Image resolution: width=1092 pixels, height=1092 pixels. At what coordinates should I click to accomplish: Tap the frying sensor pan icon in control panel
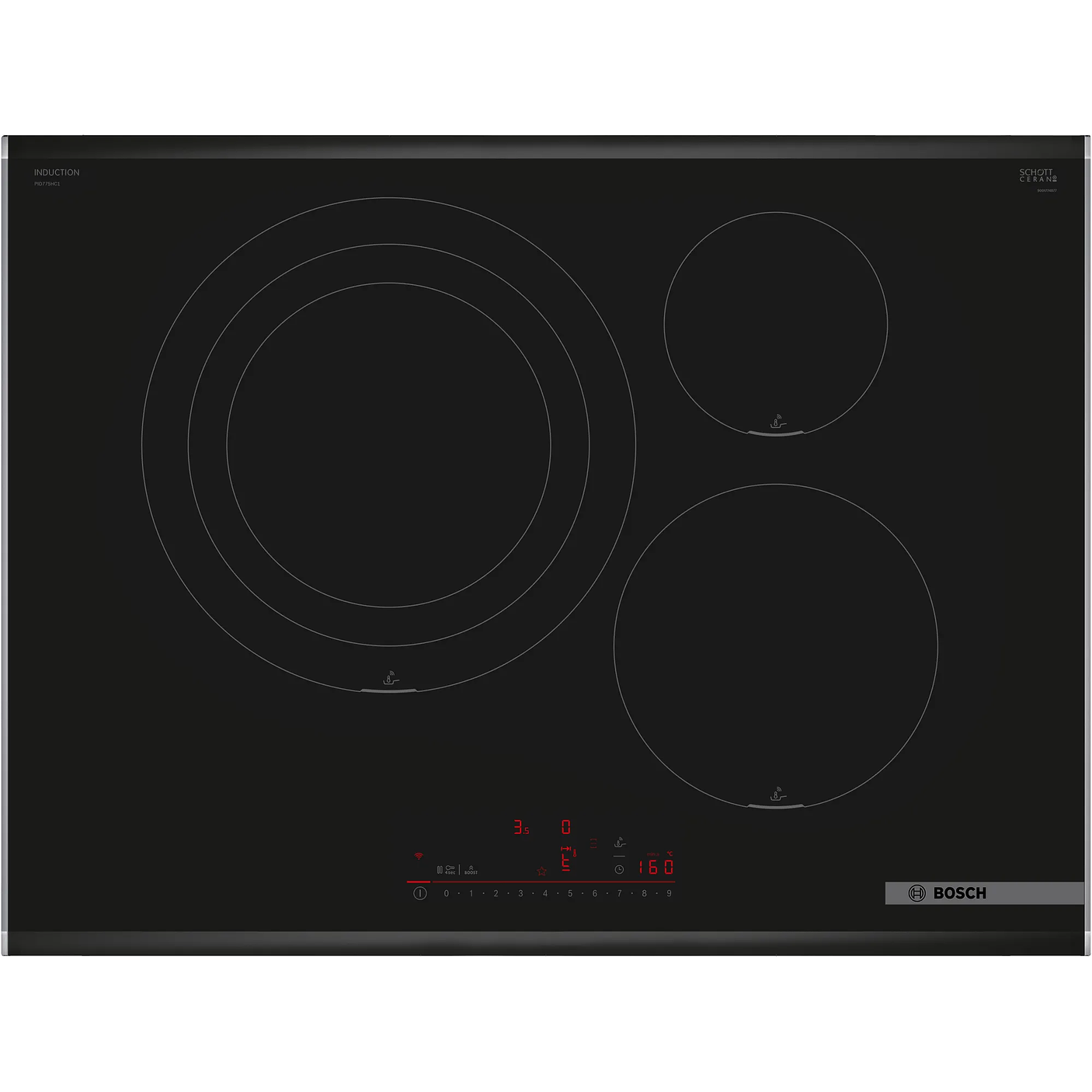pyautogui.click(x=619, y=843)
